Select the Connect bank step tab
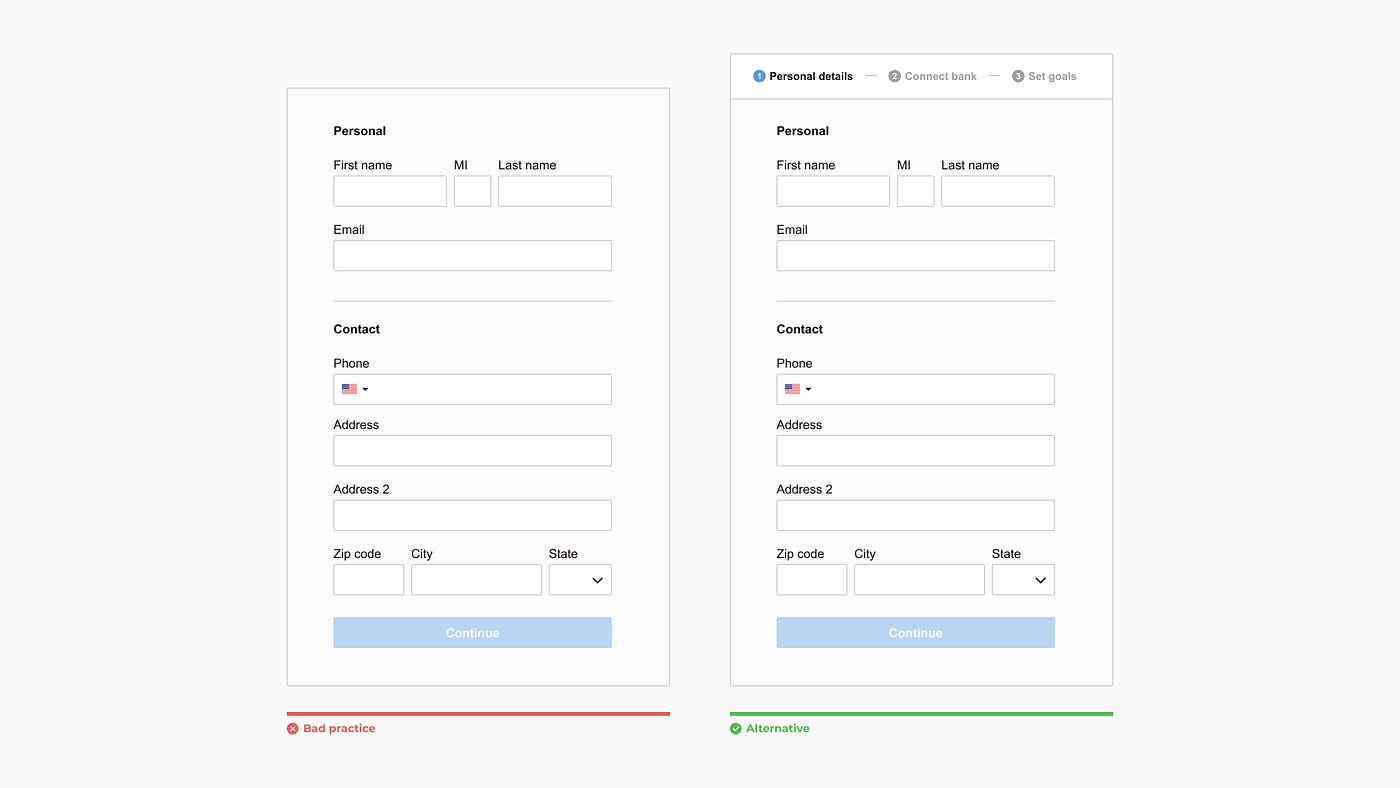The image size is (1400, 788). click(933, 76)
